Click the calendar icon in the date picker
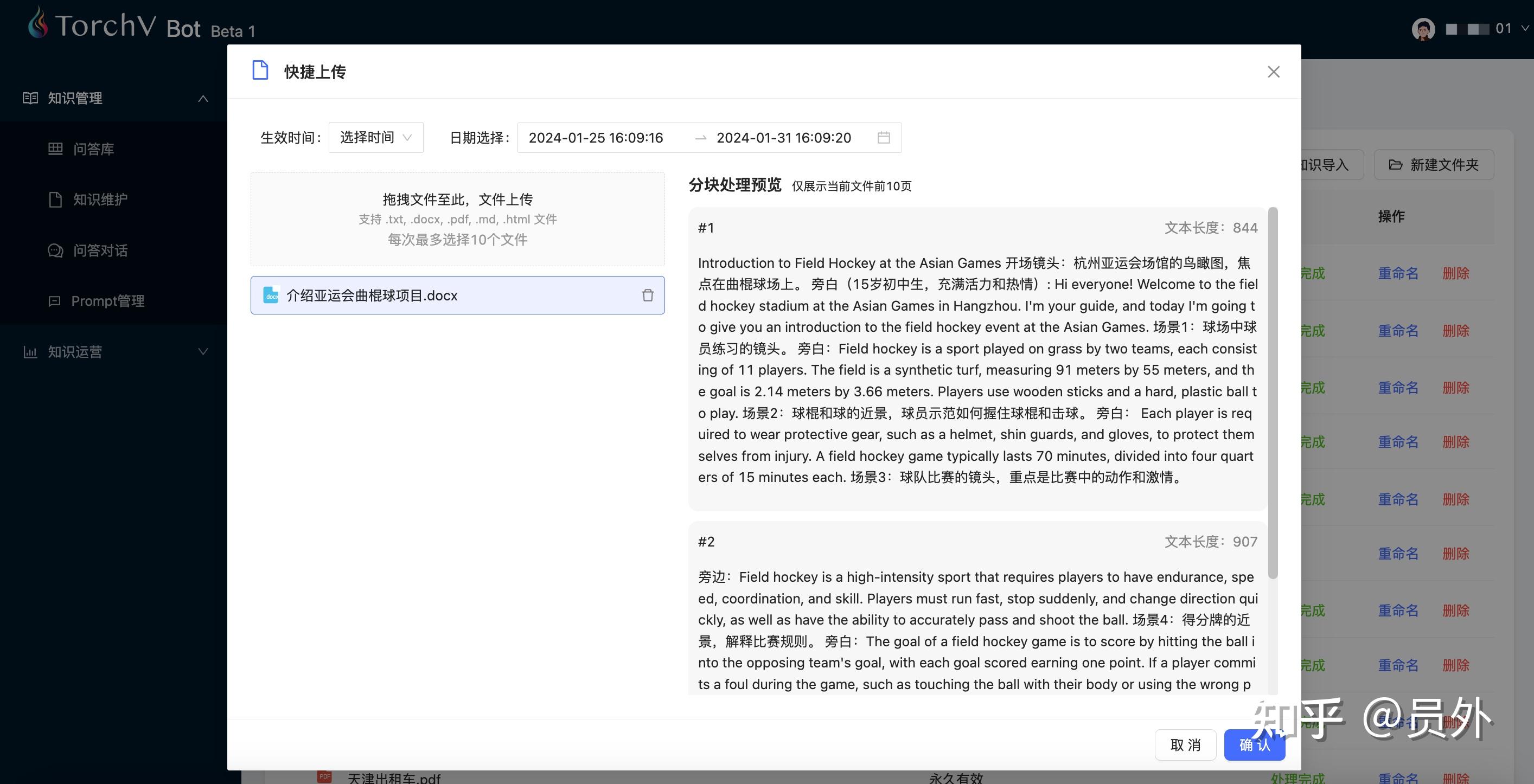1534x784 pixels. click(x=884, y=138)
